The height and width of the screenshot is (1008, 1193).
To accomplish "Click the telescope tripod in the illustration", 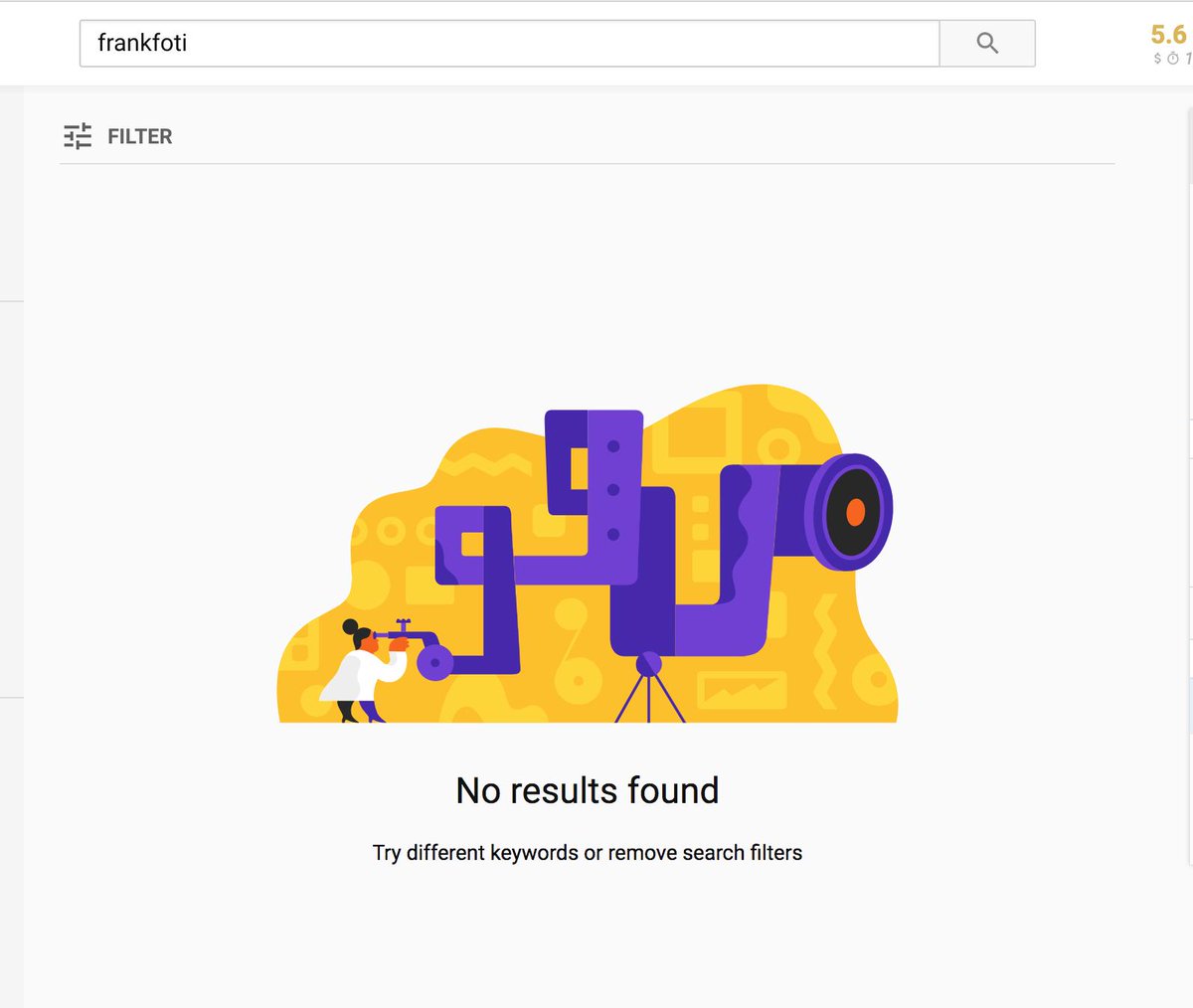I will point(649,688).
